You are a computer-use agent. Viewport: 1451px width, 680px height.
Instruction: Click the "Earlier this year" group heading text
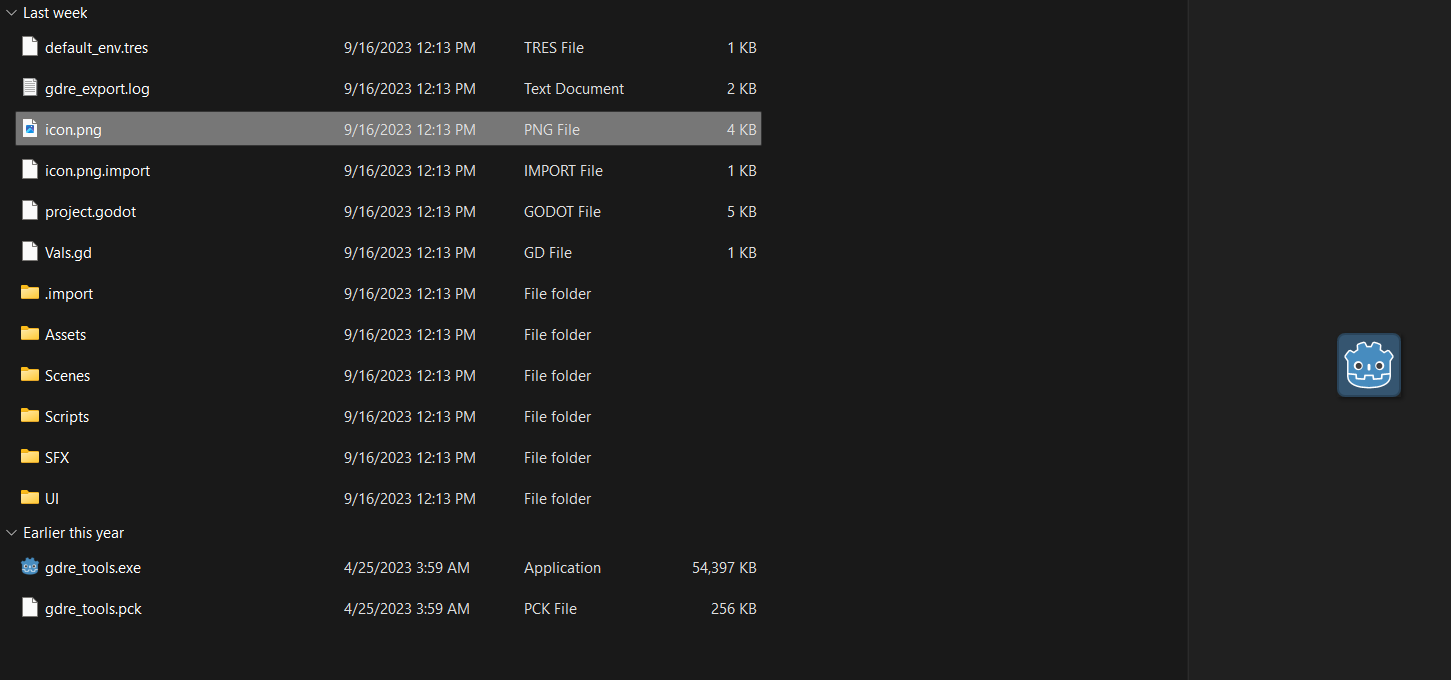[x=74, y=533]
